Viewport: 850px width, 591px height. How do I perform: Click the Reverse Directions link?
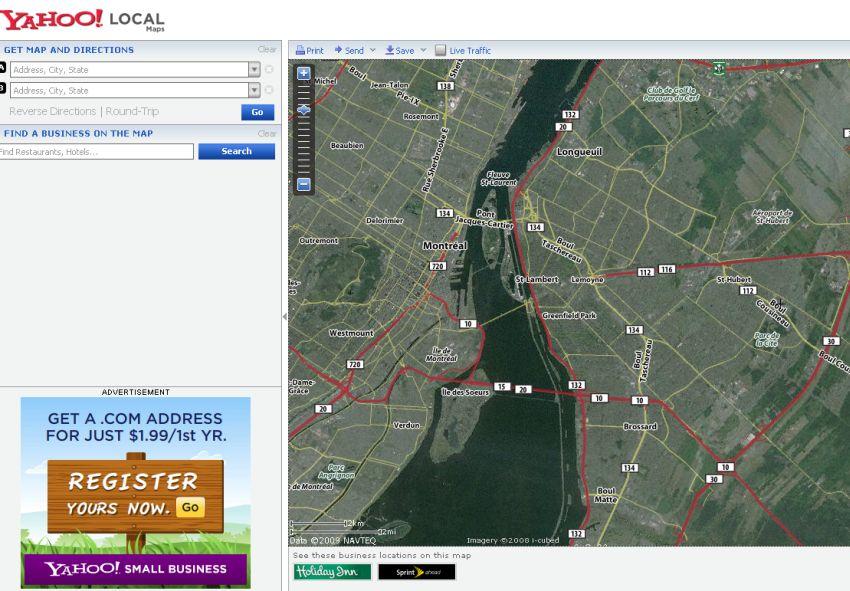[x=53, y=112]
